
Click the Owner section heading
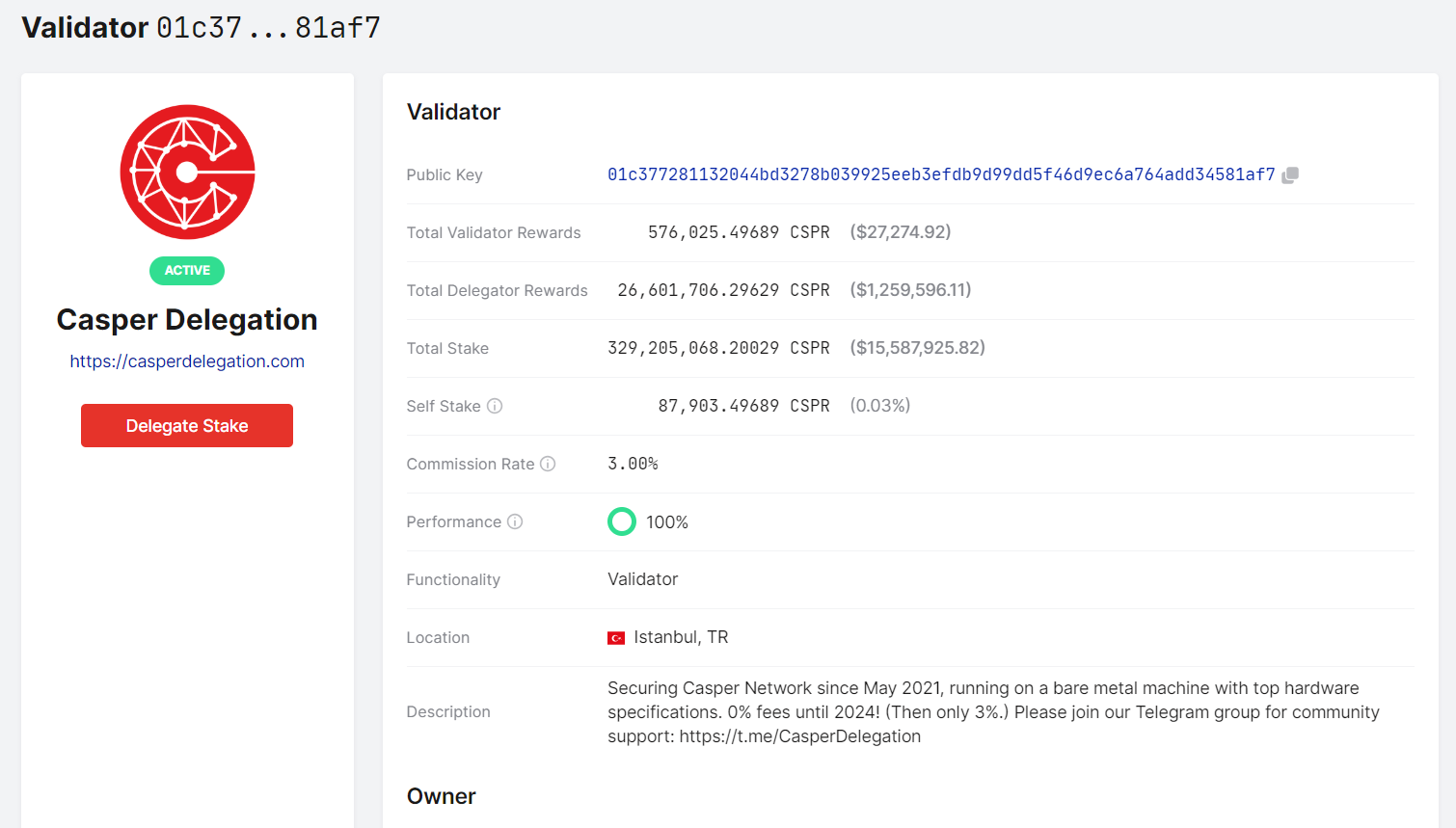point(441,796)
